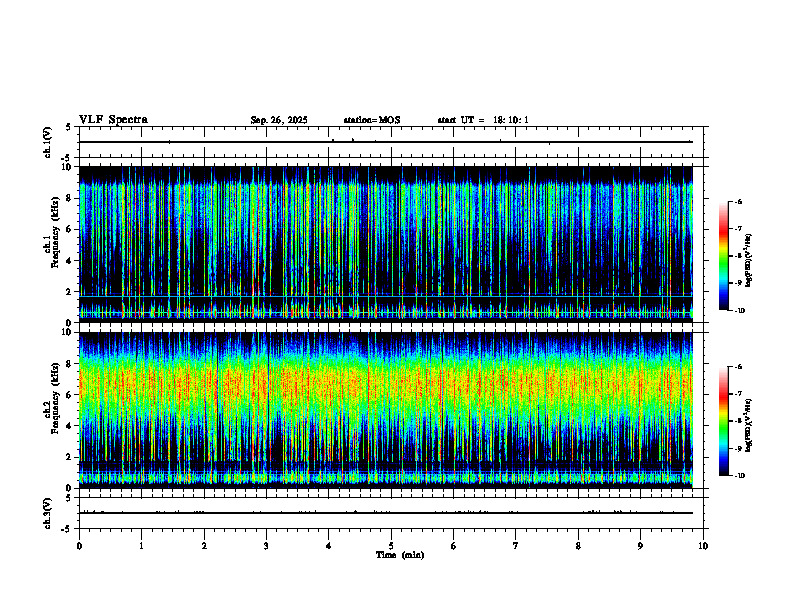Select the ch.2 "Frequency (kHz)" axis label
Viewport: 792px width, 612px height.
[x=55, y=398]
